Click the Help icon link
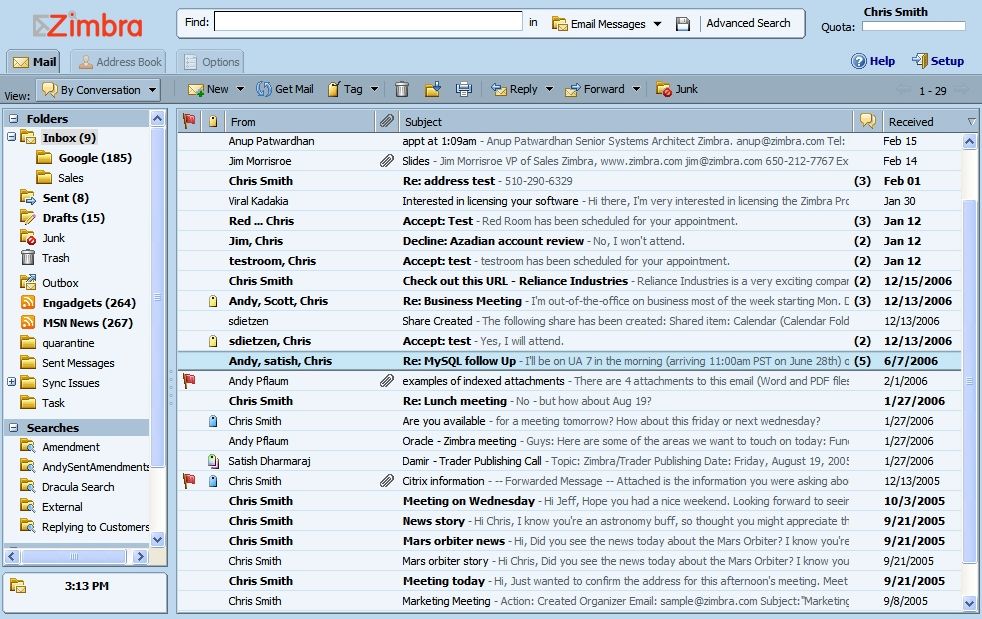 point(873,61)
